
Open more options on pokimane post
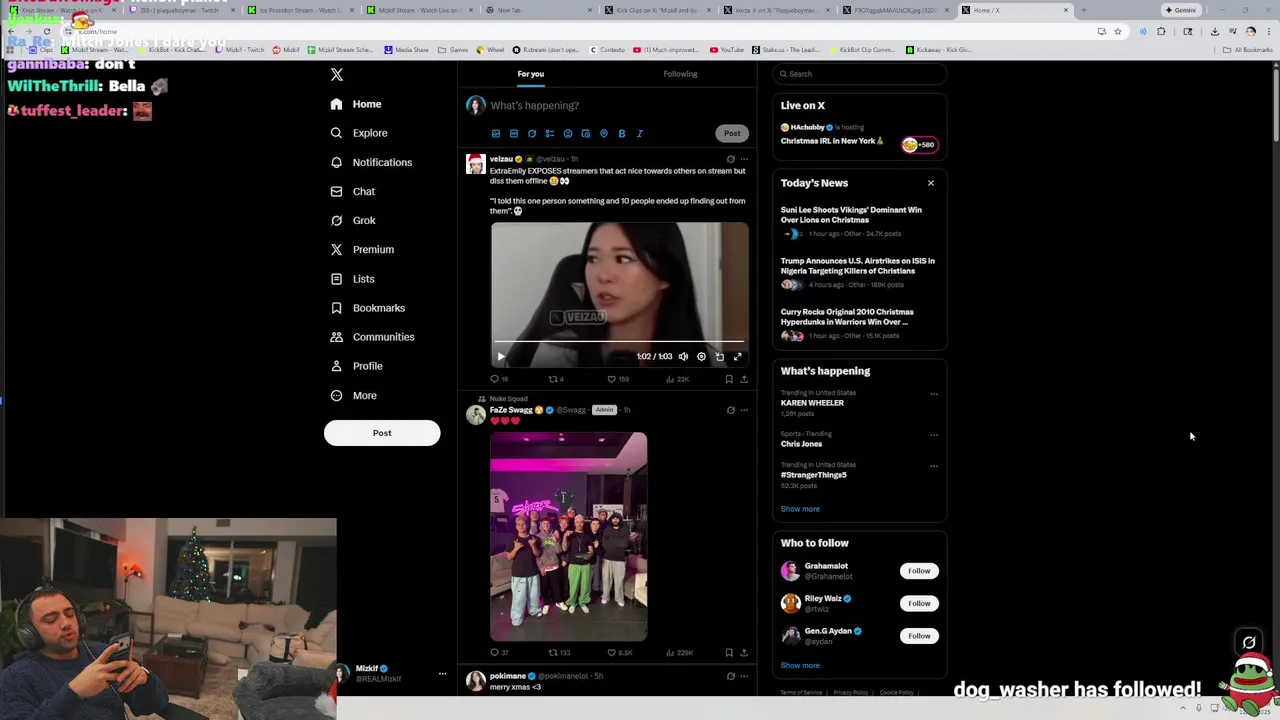(x=744, y=676)
